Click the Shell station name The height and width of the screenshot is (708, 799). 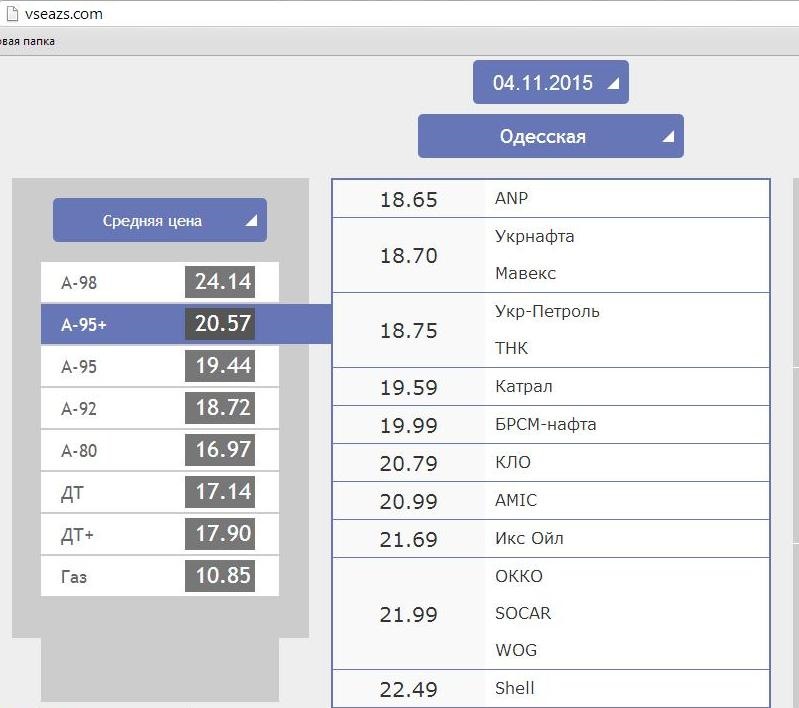515,688
